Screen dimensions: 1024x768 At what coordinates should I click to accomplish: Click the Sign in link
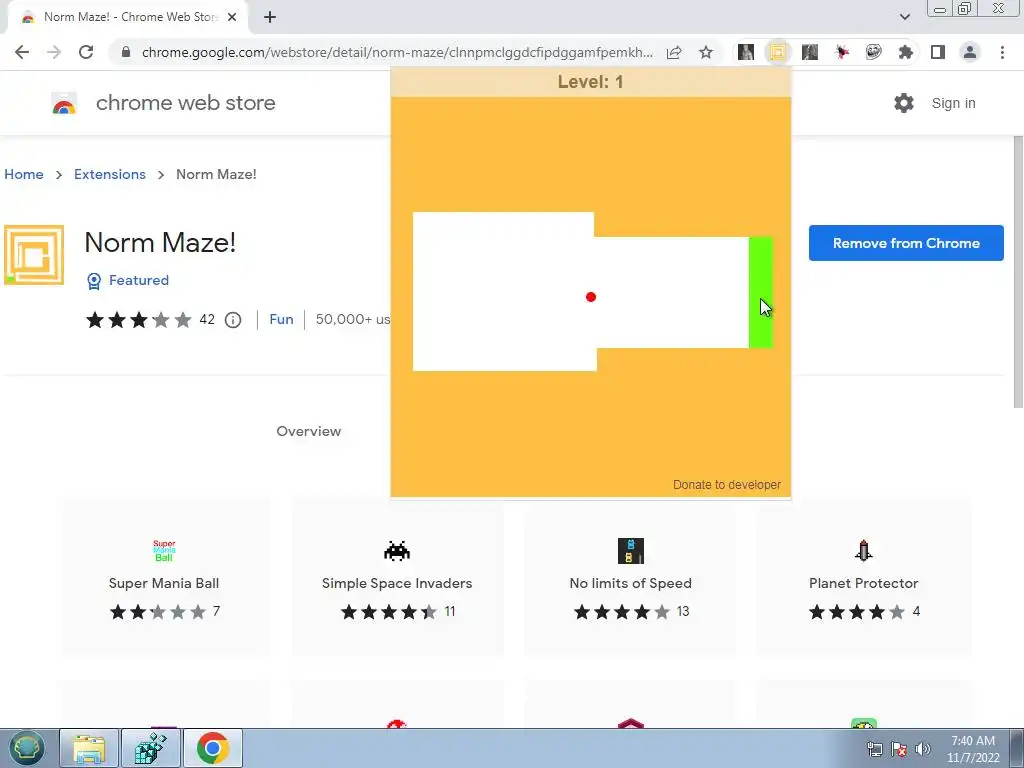point(953,103)
